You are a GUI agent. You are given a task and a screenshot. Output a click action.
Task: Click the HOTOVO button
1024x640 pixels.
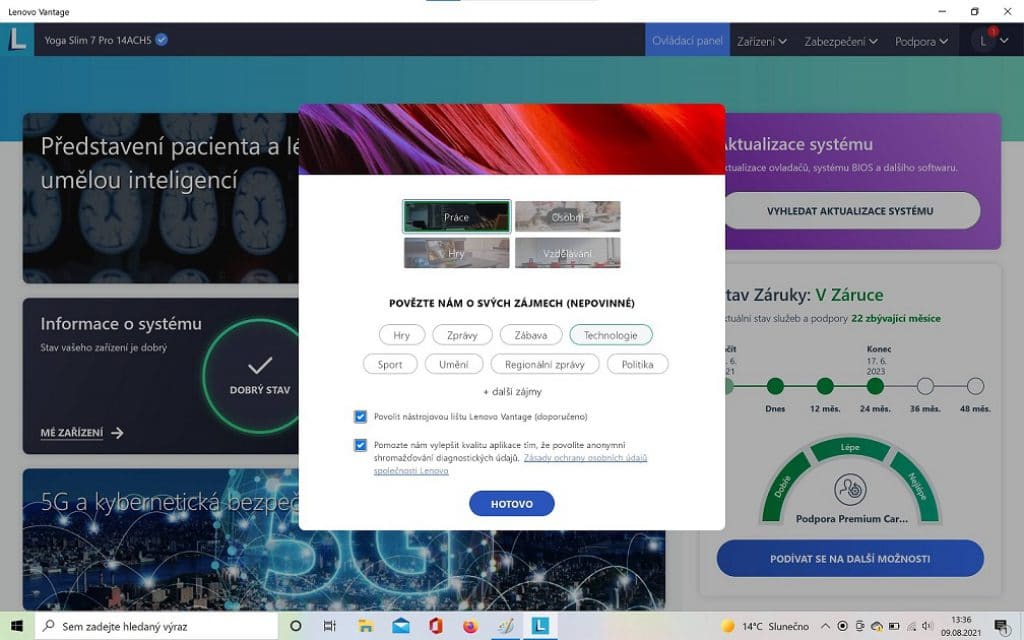pyautogui.click(x=512, y=504)
